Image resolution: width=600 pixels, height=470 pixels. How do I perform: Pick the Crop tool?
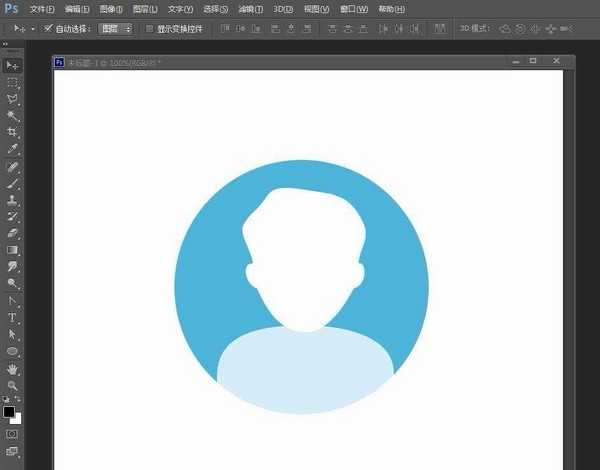13,132
